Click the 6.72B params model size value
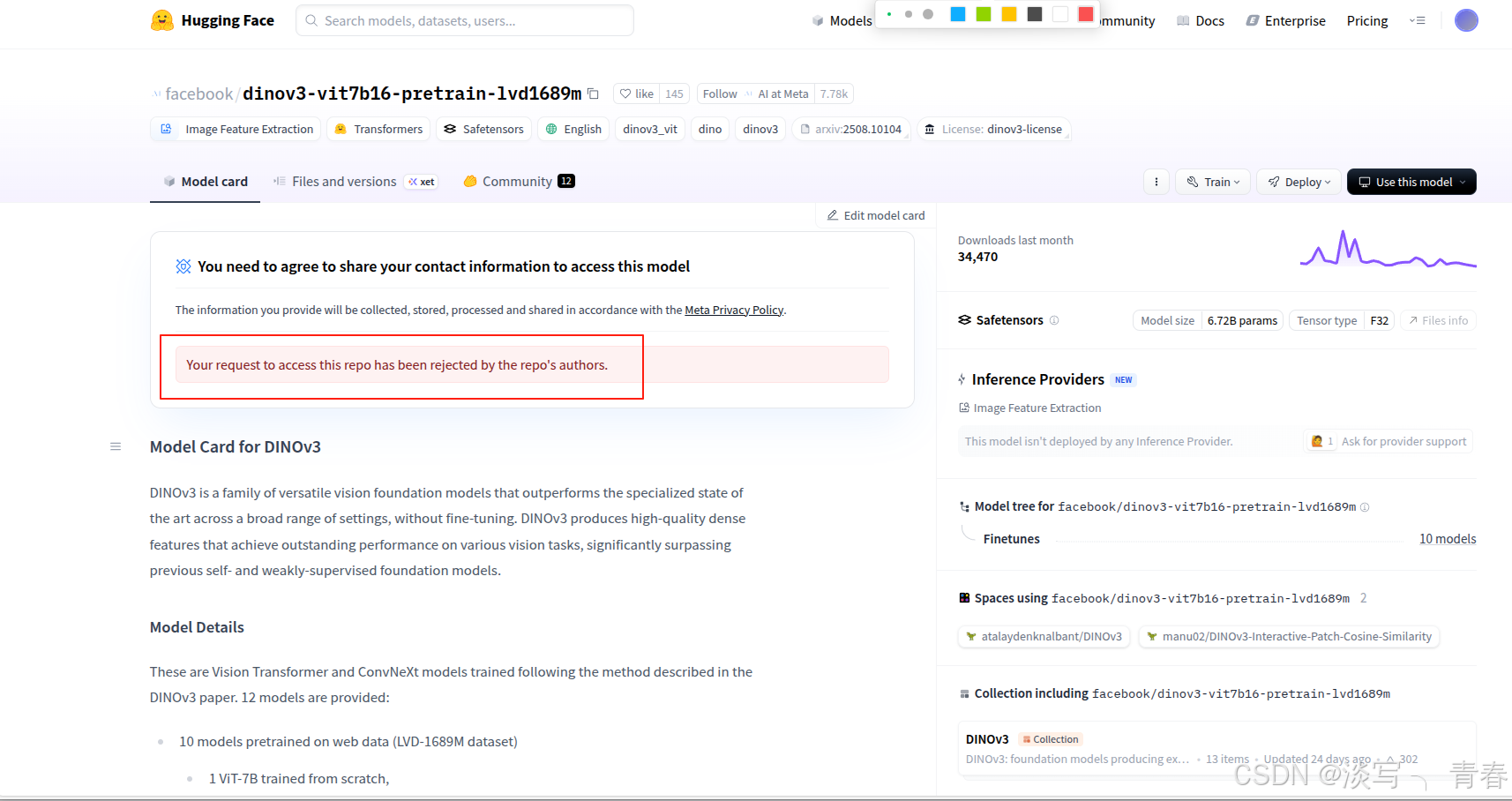Screen dimensions: 1512x801 coord(1242,320)
